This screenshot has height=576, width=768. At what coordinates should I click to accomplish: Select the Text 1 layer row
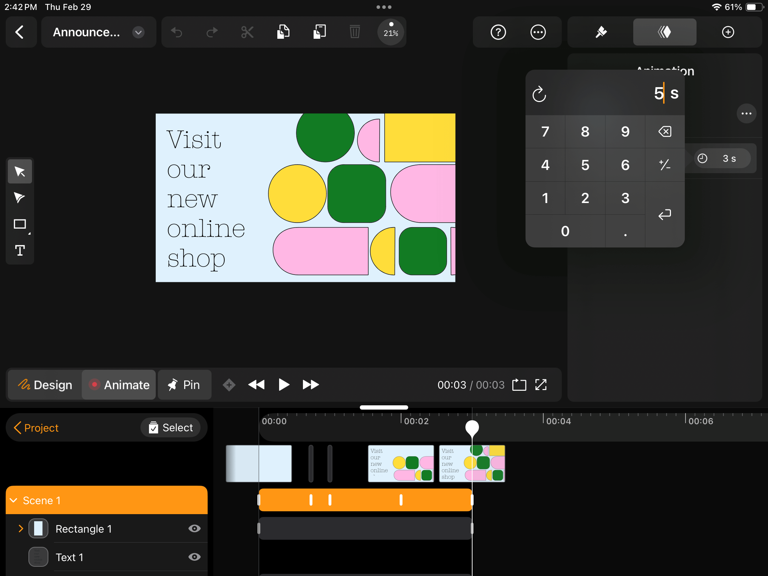click(x=107, y=557)
